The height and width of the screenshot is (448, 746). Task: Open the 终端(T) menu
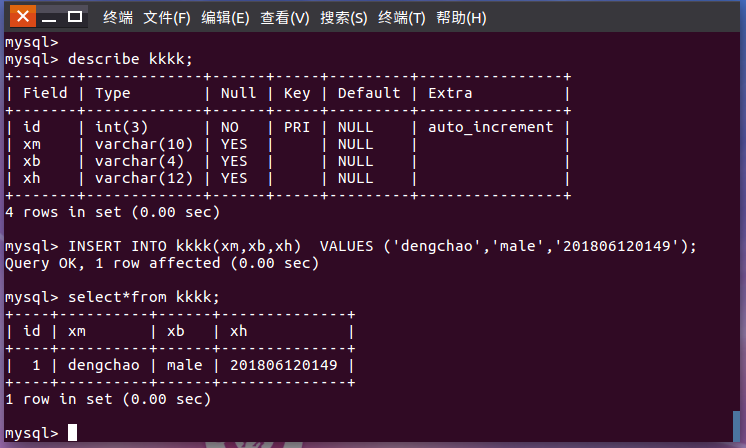(402, 18)
